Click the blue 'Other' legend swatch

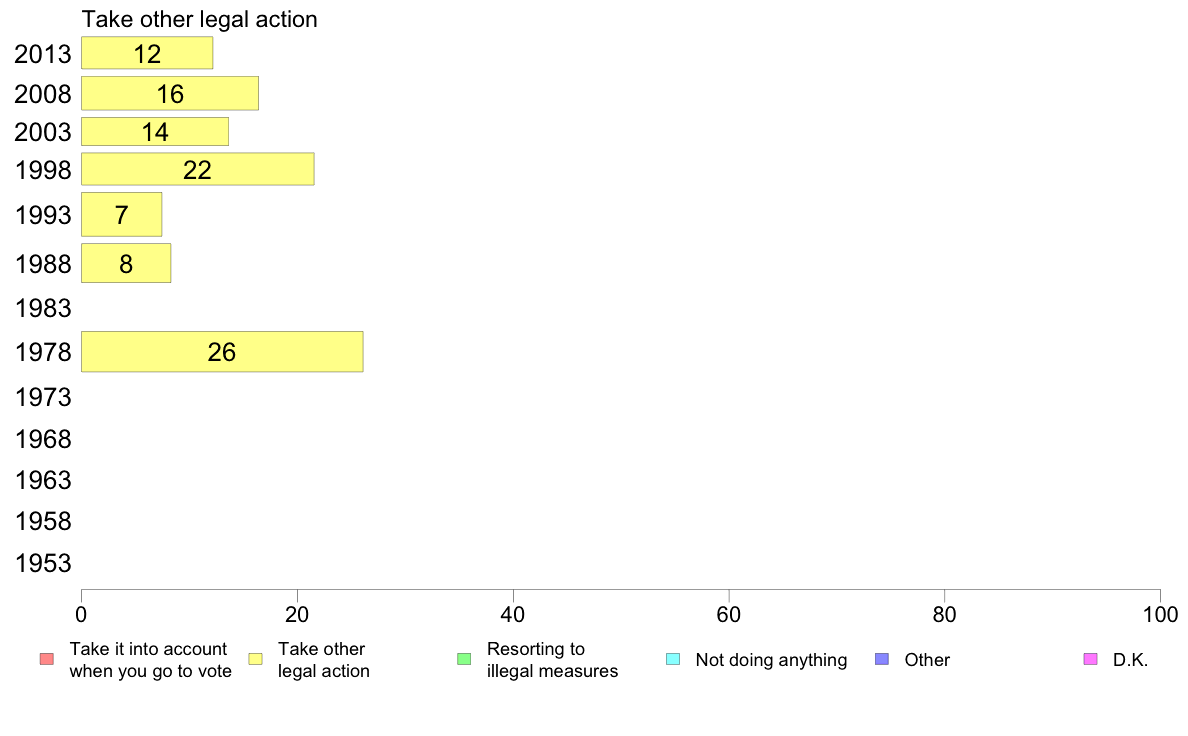point(882,659)
